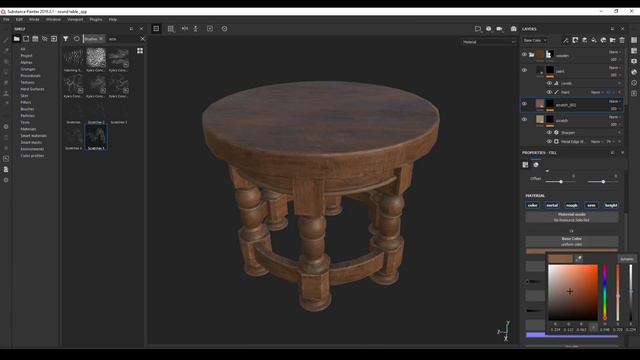
Task: Open the Base Color channel dropdown in Layers
Action: point(535,40)
